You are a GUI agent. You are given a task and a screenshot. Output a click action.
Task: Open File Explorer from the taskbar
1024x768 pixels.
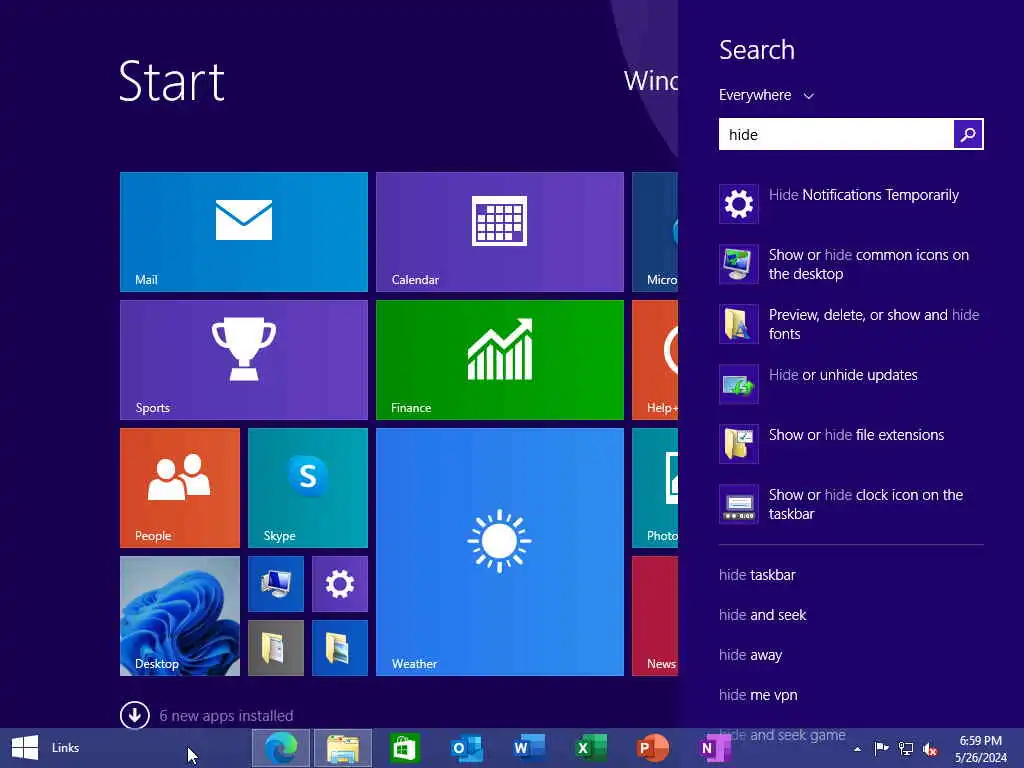(343, 748)
